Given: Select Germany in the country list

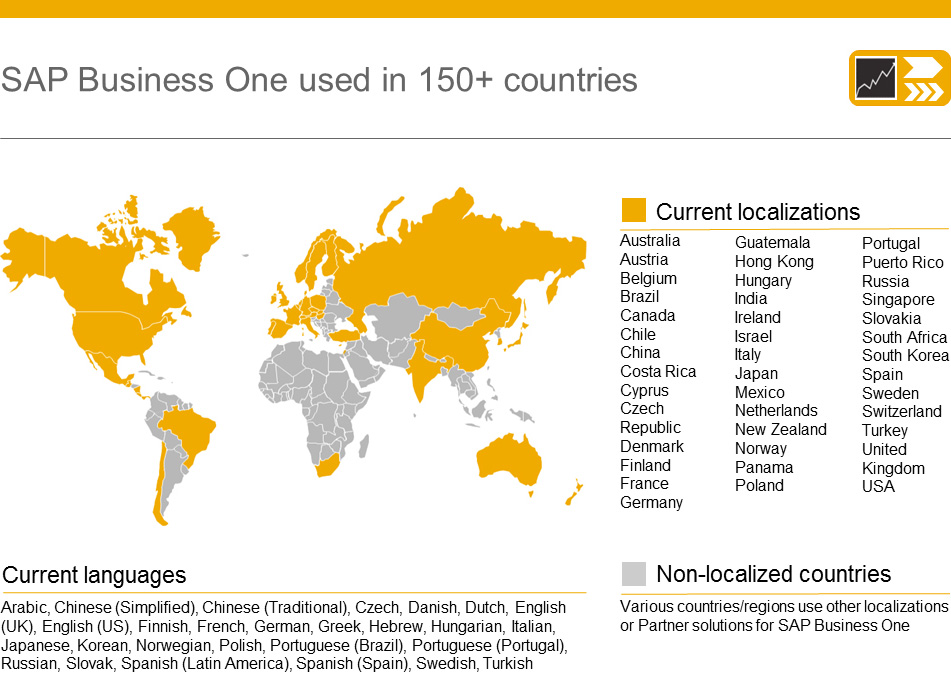Looking at the screenshot, I should [651, 502].
